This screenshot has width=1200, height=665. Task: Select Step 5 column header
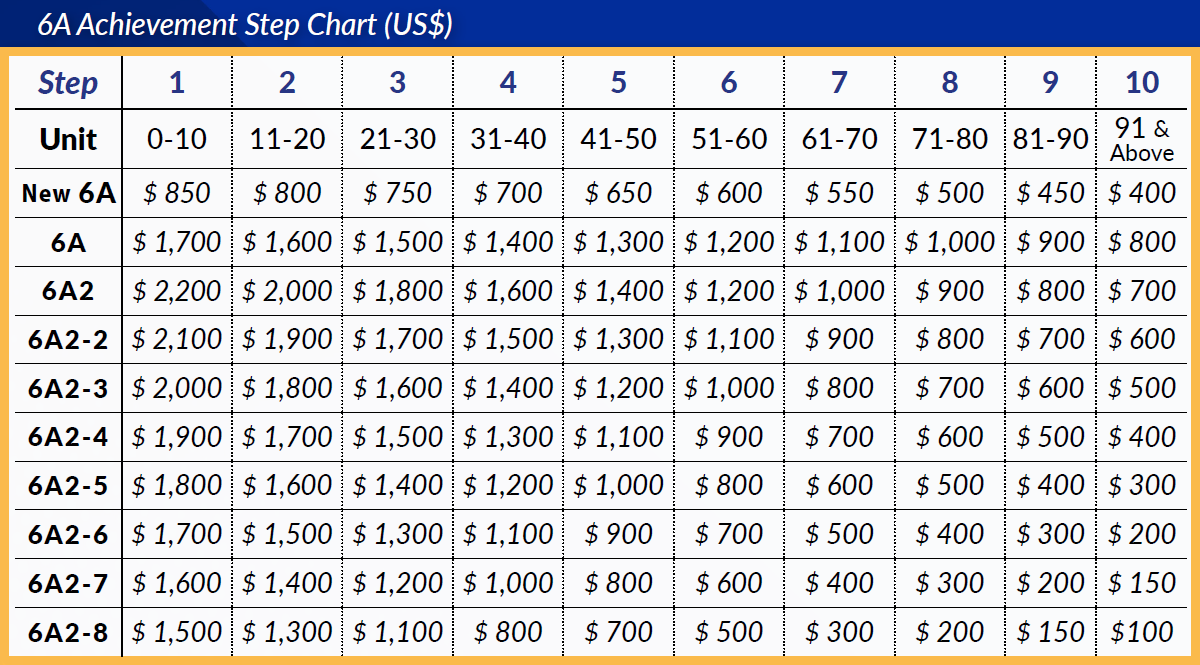point(618,83)
